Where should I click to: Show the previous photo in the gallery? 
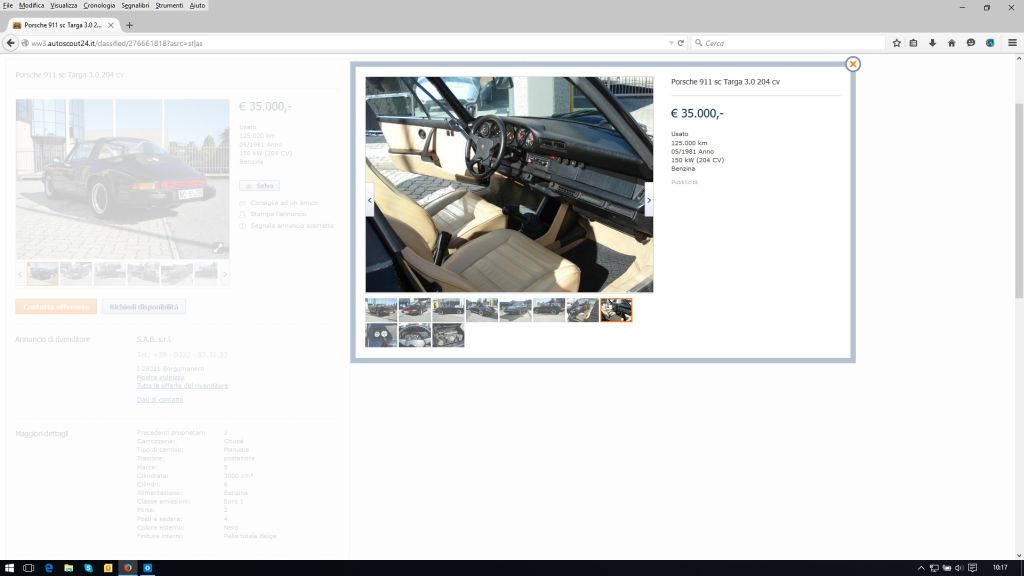click(370, 200)
